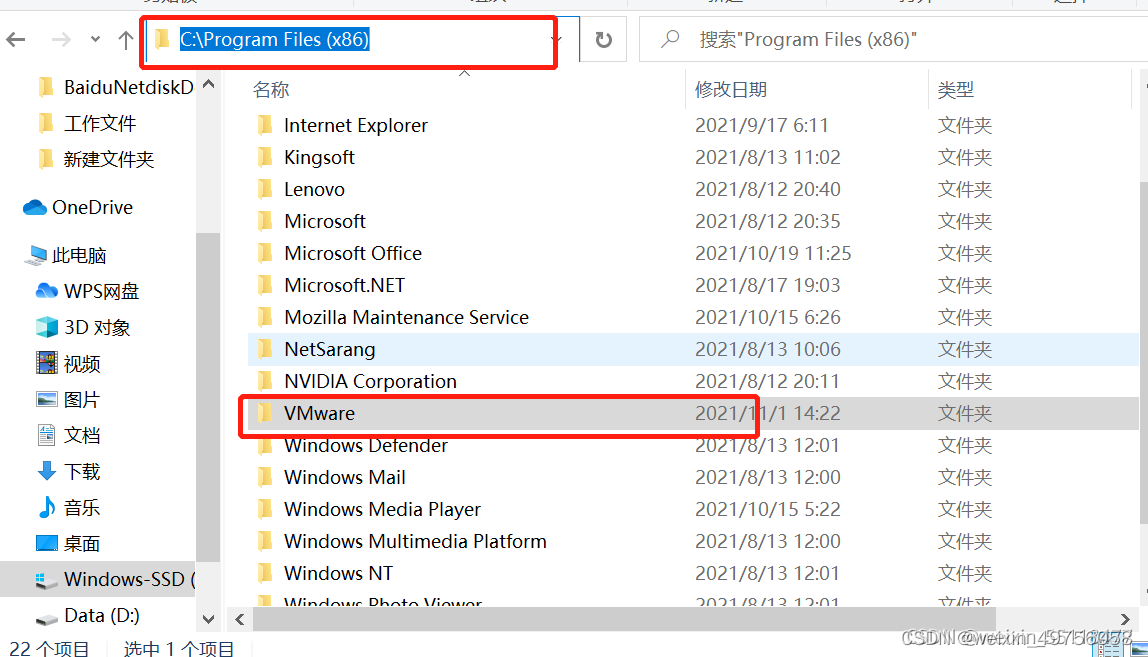This screenshot has width=1148, height=657.
Task: Expand the address bar history dropdown
Action: [557, 40]
